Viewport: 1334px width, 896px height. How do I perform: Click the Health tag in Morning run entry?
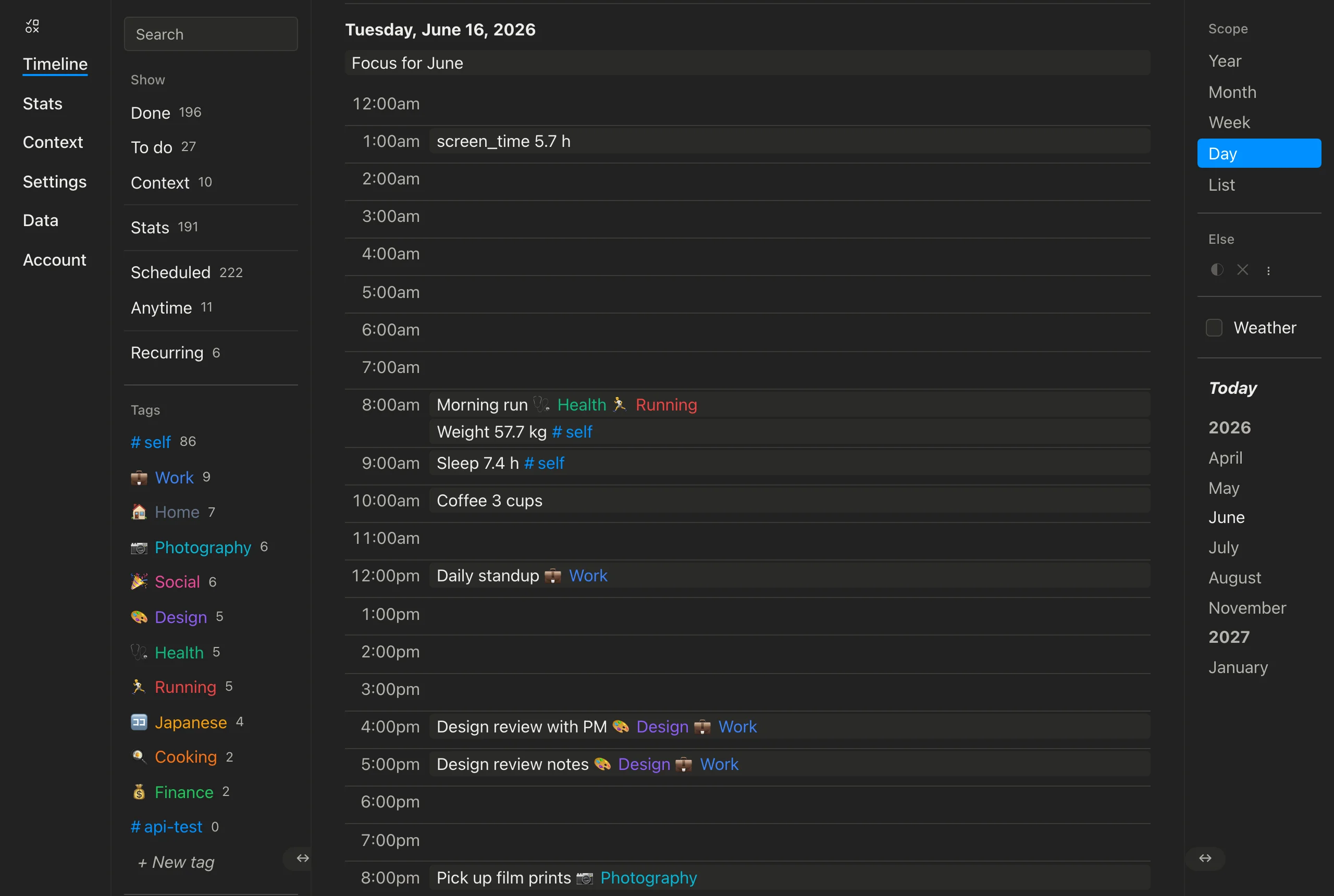(x=582, y=405)
